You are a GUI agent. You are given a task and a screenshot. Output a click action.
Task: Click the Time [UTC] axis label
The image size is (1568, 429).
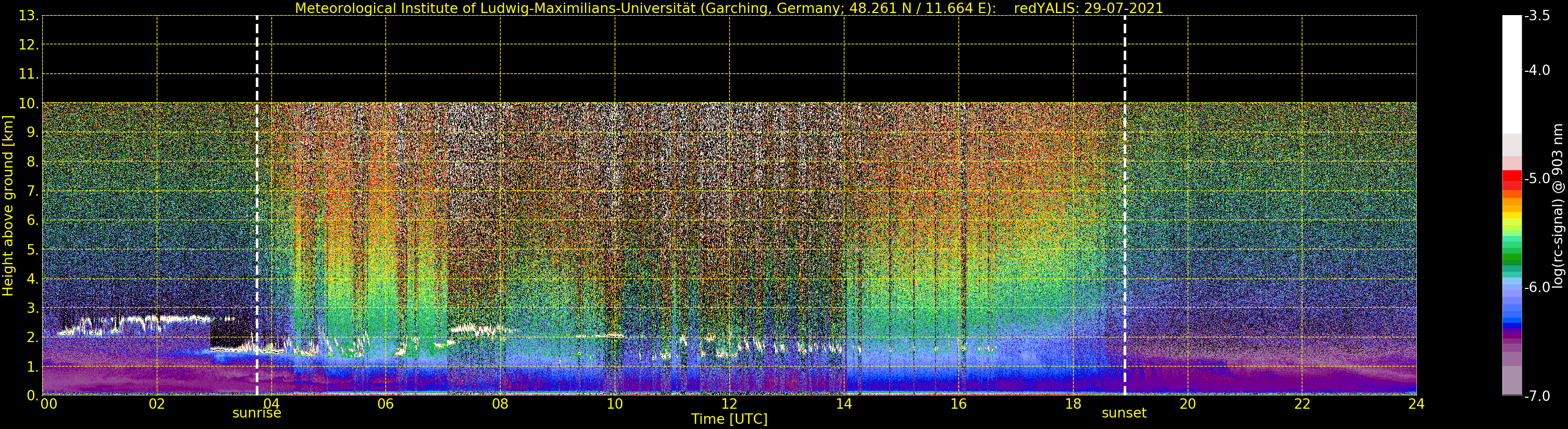(729, 419)
